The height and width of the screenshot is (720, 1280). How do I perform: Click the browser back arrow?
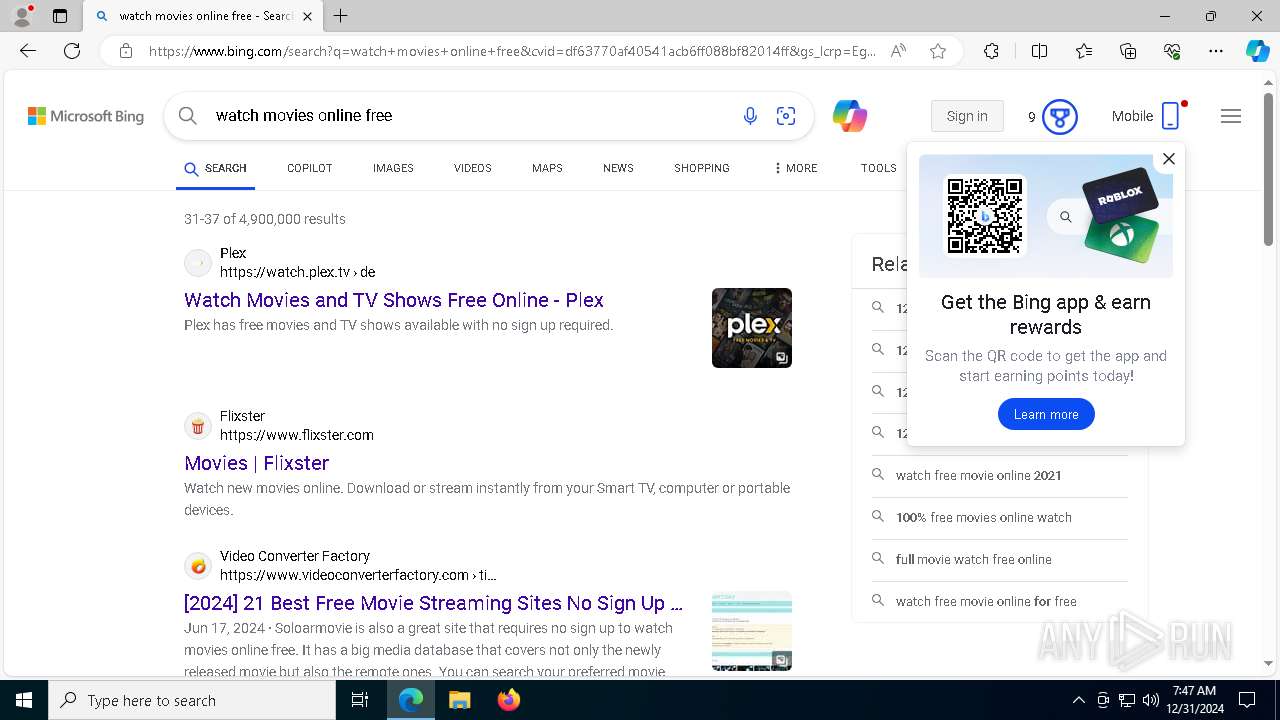[x=28, y=51]
